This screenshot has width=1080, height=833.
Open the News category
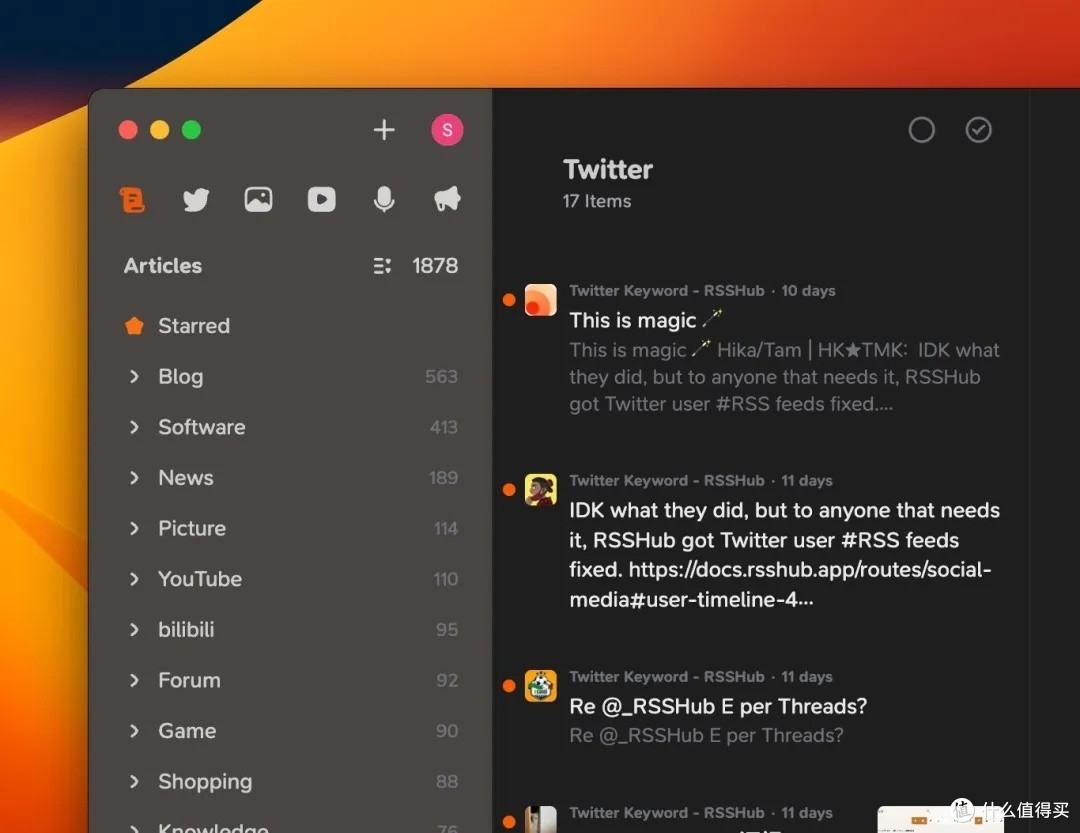tap(186, 478)
